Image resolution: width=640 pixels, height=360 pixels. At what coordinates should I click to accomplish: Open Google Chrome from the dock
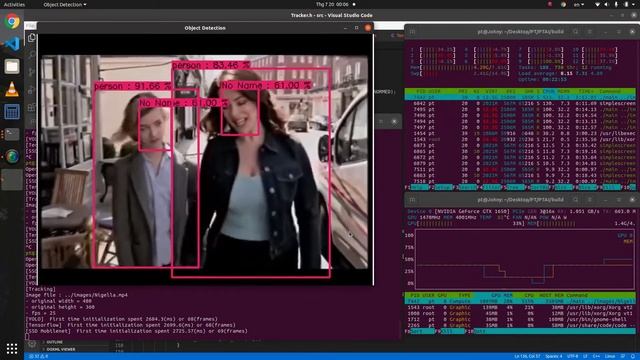pyautogui.click(x=12, y=21)
